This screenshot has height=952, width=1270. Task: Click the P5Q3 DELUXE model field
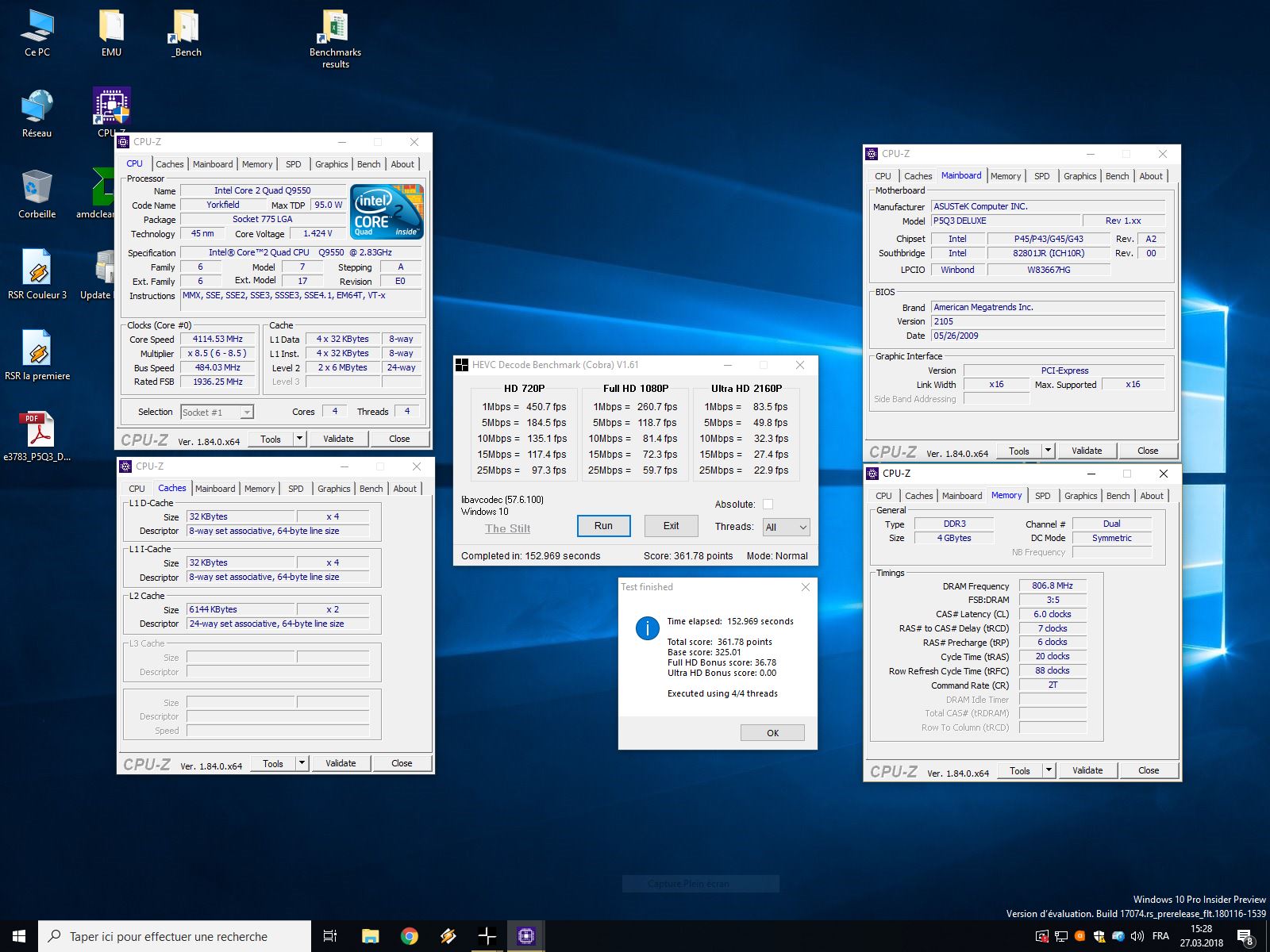pos(1006,221)
